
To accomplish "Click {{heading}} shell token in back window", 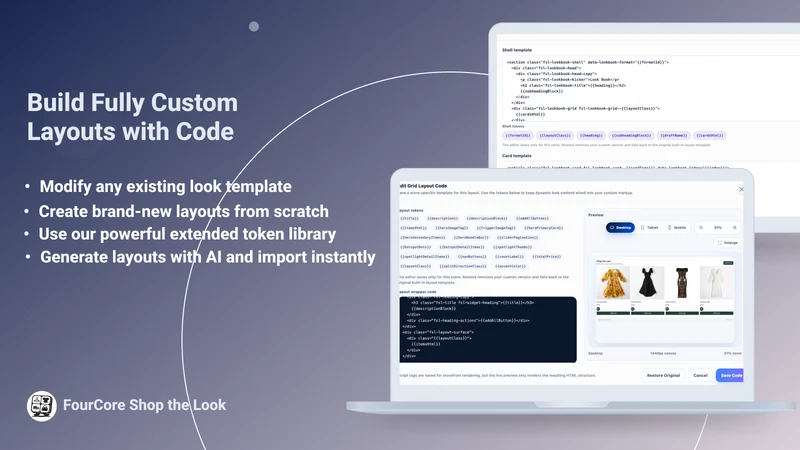I will pyautogui.click(x=591, y=136).
